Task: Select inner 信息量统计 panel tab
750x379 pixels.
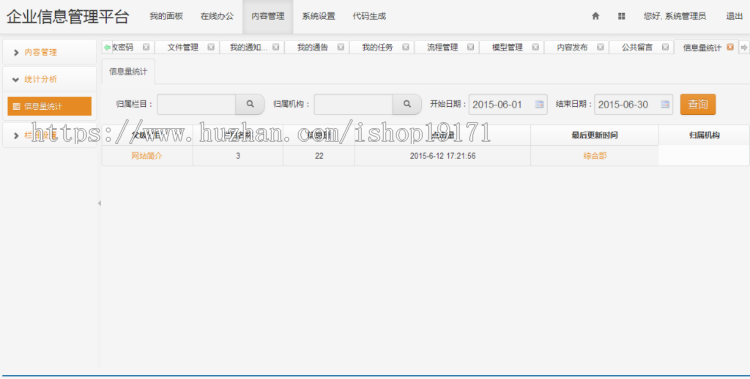Action: click(128, 71)
